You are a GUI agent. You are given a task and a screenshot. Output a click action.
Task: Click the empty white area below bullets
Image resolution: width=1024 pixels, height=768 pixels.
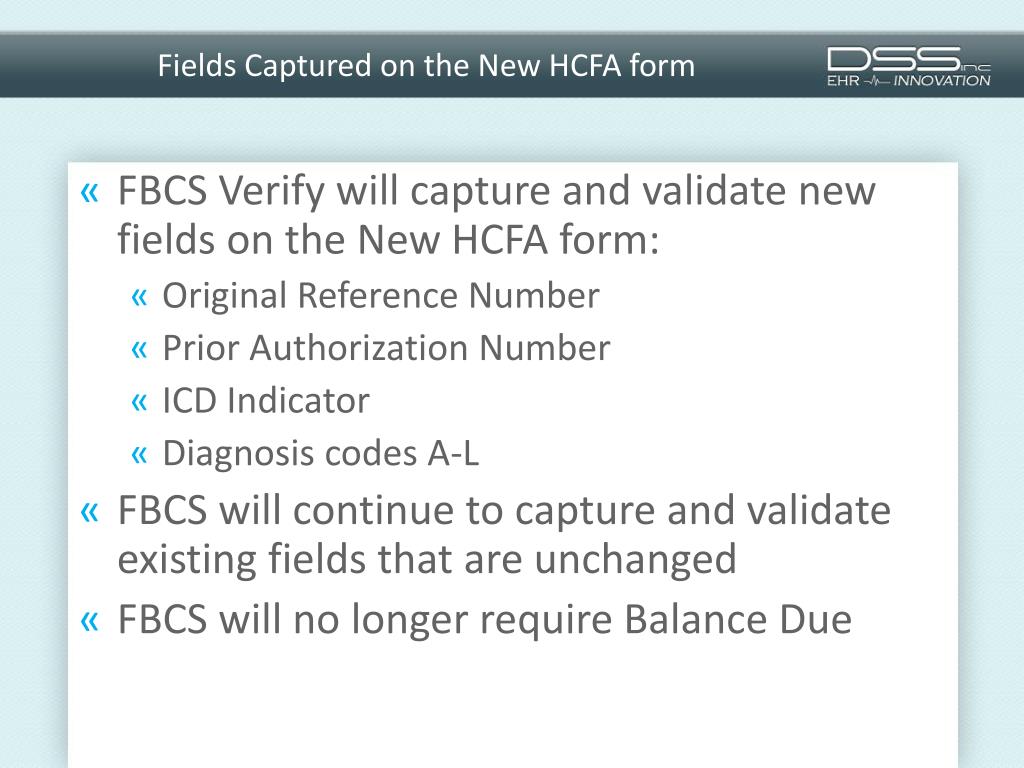point(513,705)
